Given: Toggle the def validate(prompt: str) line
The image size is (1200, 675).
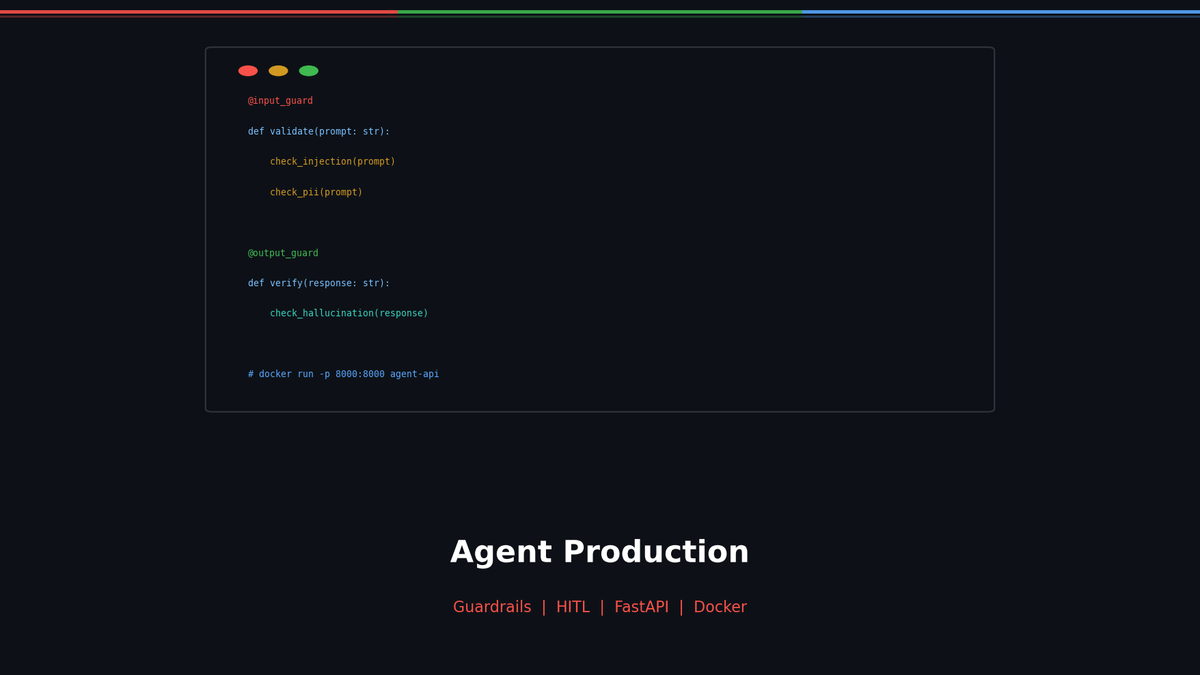Looking at the screenshot, I should point(318,130).
